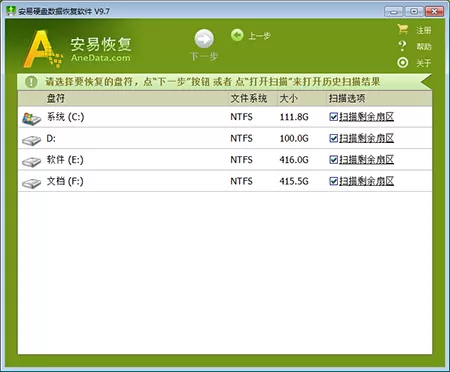The image size is (450, 372).
Task: Click 扫描剩余扇区 link in the E: row
Action: click(366, 160)
